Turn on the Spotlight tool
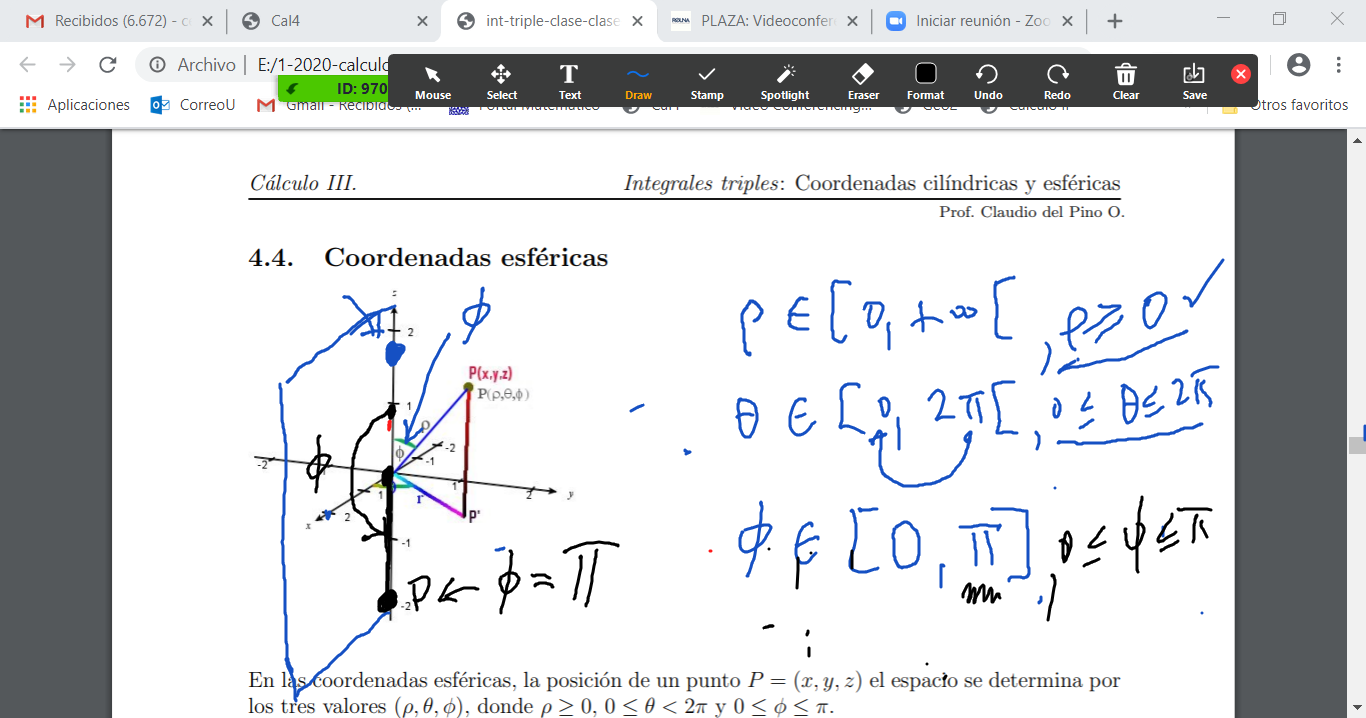Image resolution: width=1366 pixels, height=718 pixels. [785, 81]
